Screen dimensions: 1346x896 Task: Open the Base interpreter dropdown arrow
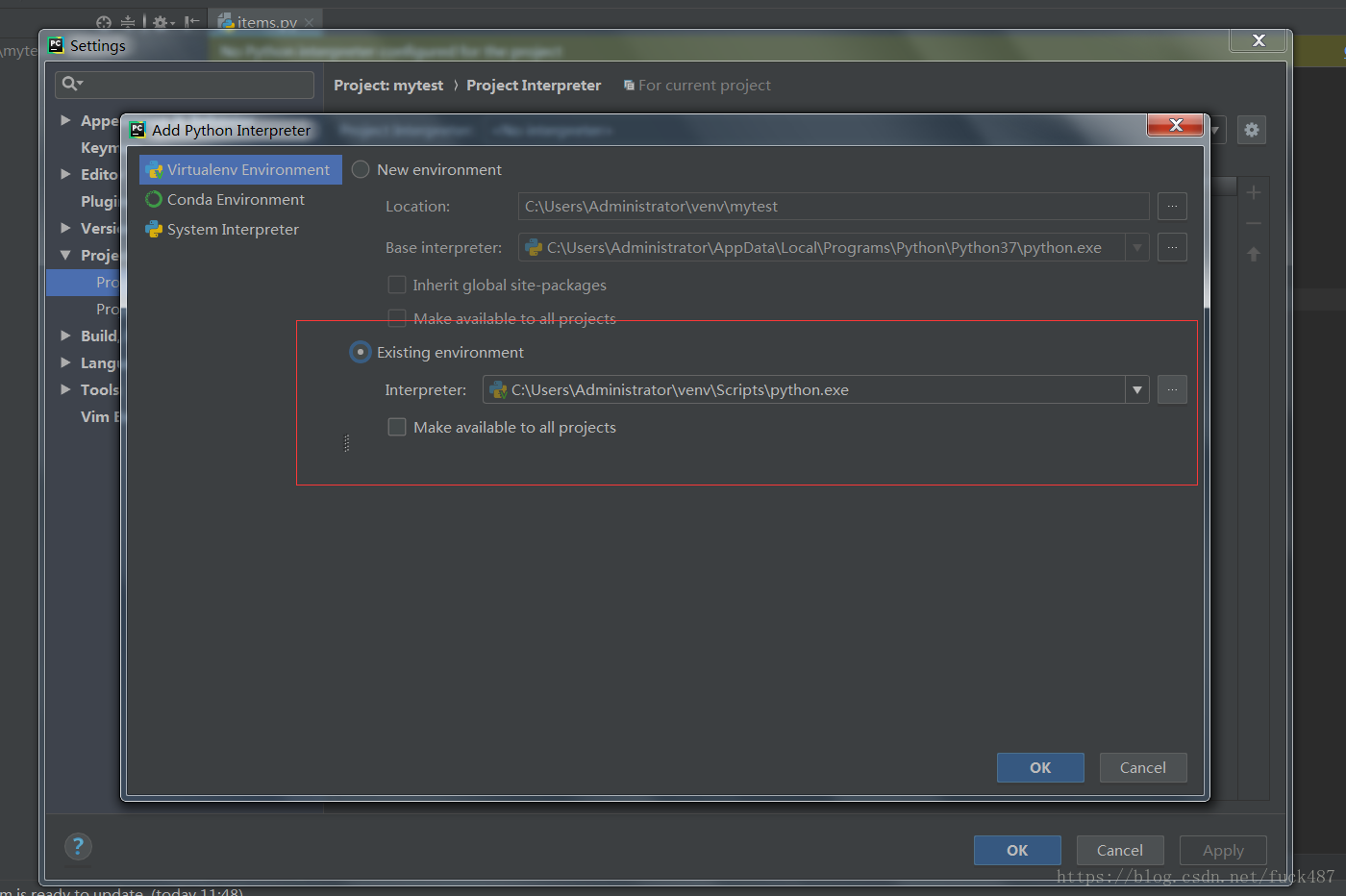click(x=1137, y=247)
